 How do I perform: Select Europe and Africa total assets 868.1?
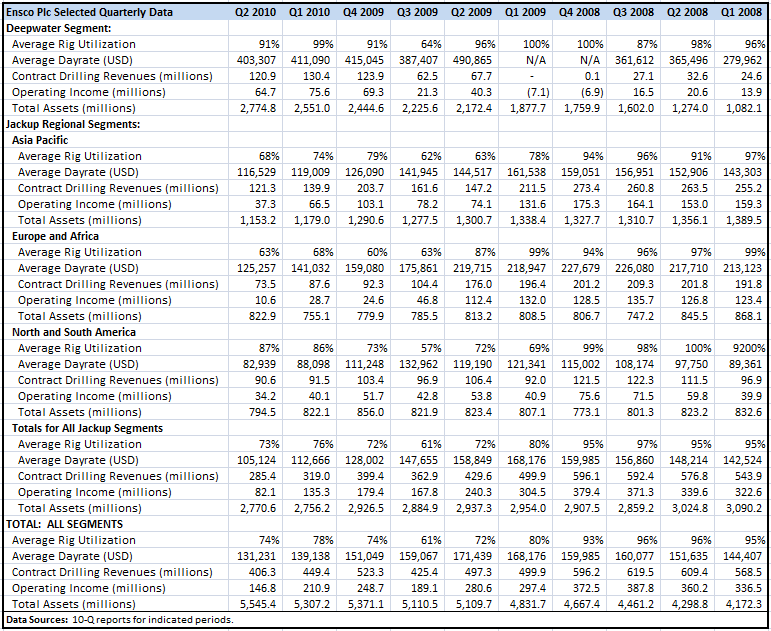click(749, 316)
